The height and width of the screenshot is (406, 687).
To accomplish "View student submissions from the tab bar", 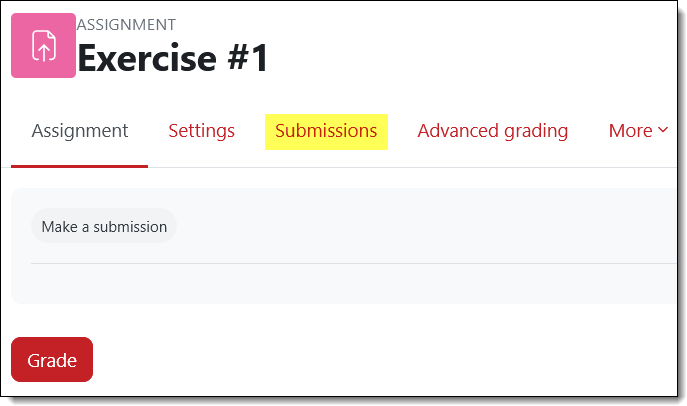I will 326,131.
